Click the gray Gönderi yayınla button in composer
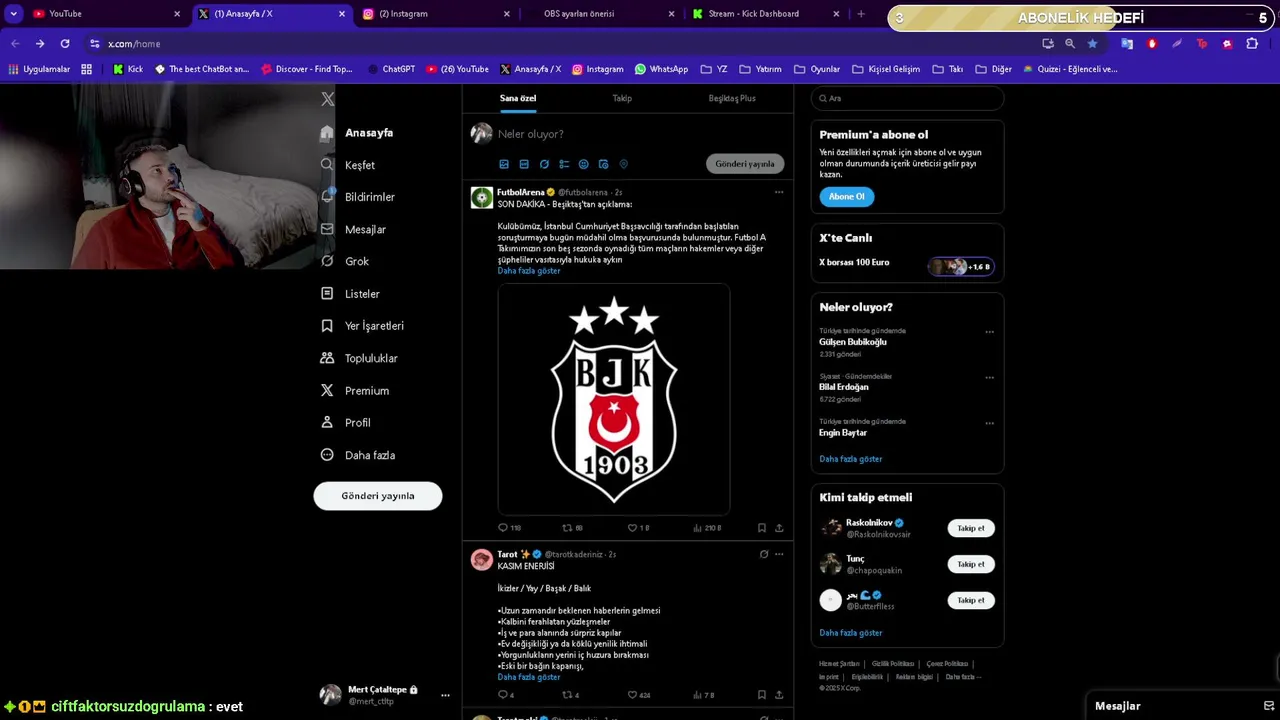This screenshot has height=720, width=1280. coord(745,164)
